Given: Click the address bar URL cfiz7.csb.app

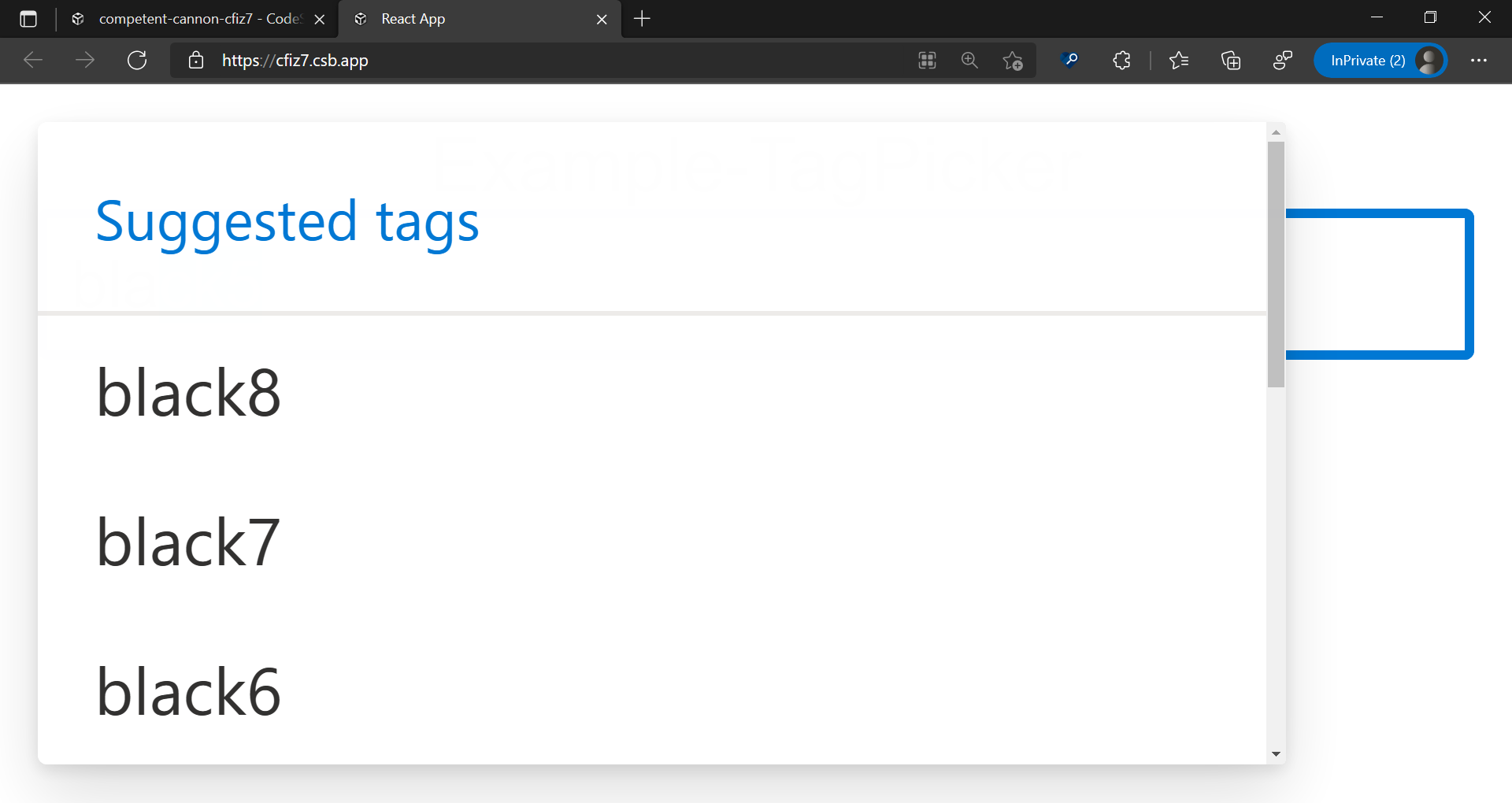Looking at the screenshot, I should 295,61.
